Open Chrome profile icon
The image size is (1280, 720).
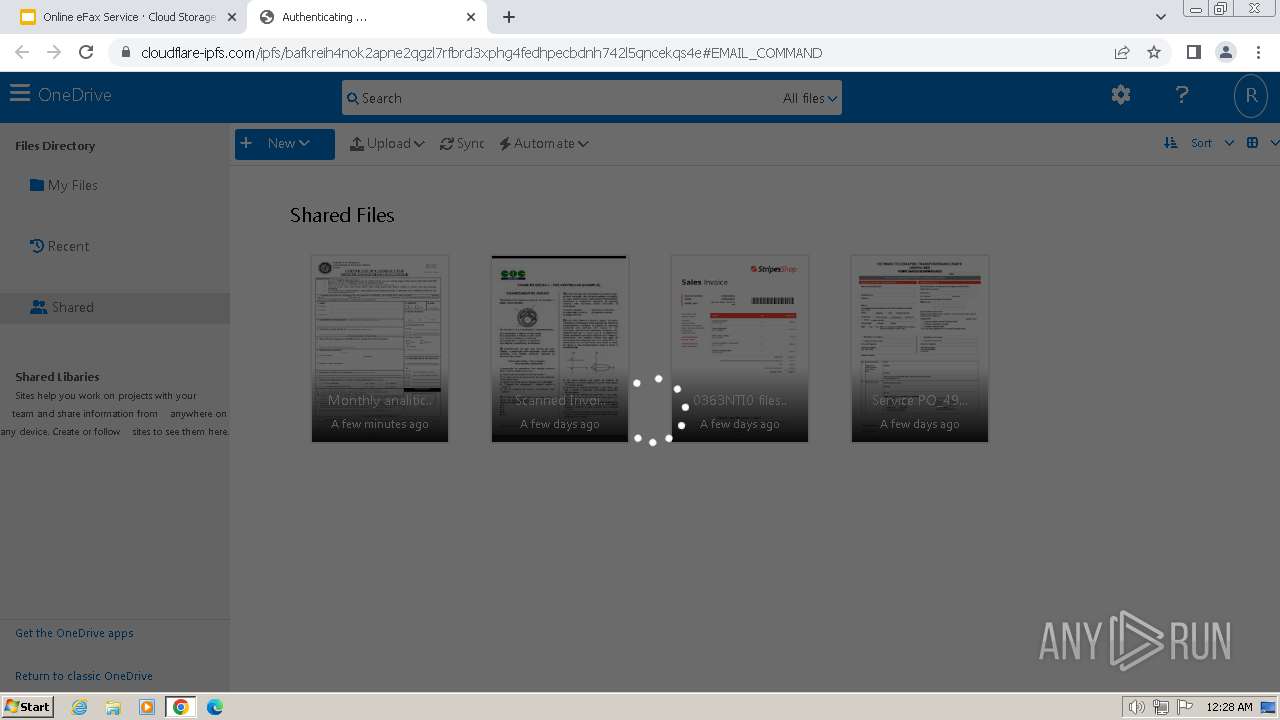coord(1225,52)
